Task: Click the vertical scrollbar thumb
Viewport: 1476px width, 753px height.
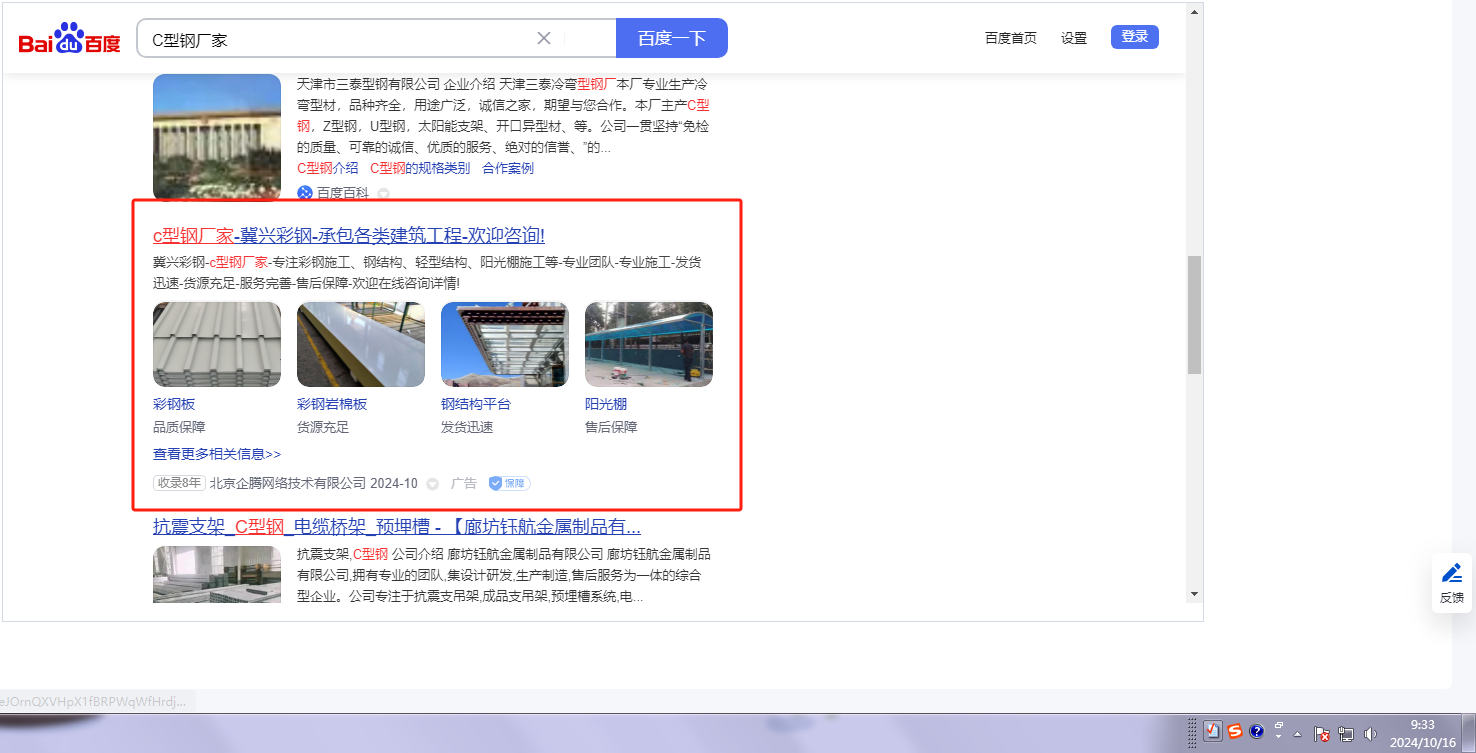Action: pos(1194,315)
